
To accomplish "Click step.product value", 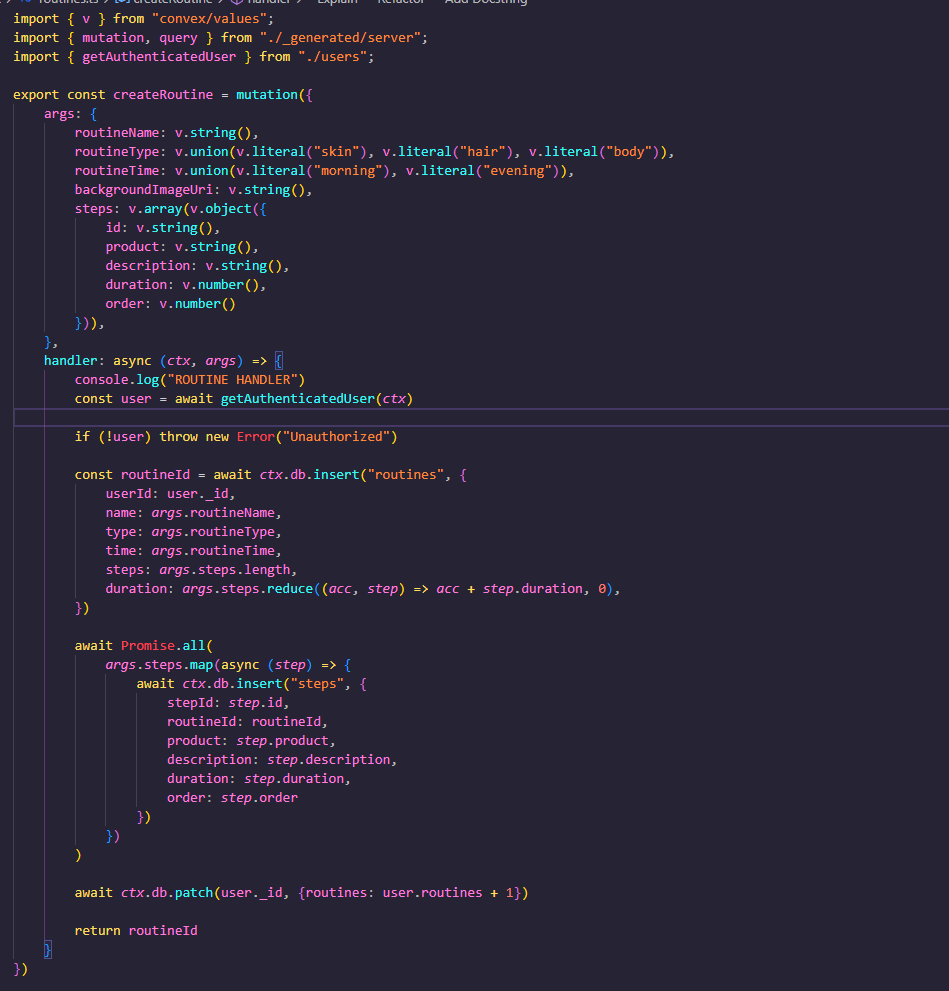I will coord(282,741).
